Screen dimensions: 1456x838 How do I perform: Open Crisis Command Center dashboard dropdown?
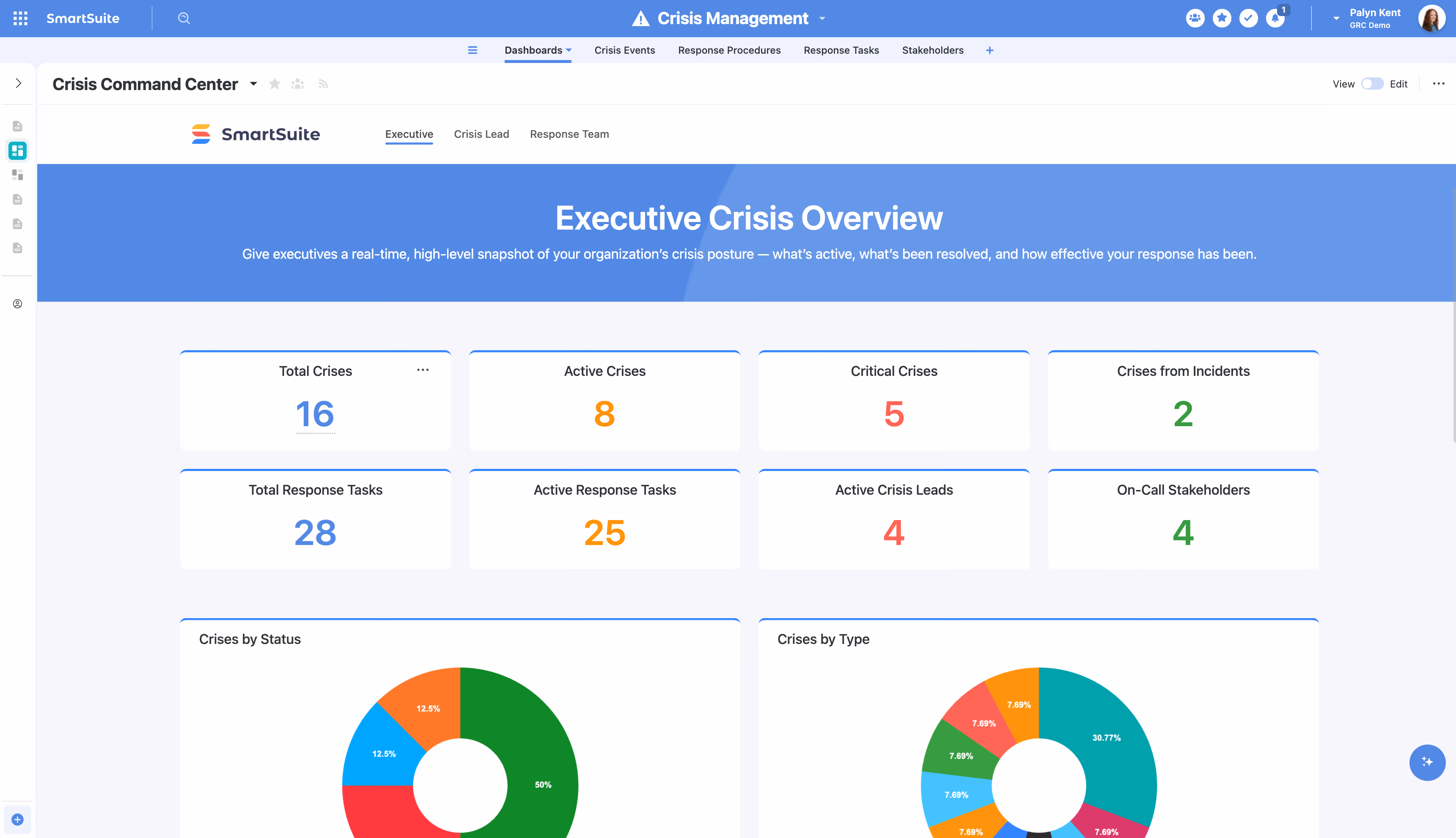(253, 84)
